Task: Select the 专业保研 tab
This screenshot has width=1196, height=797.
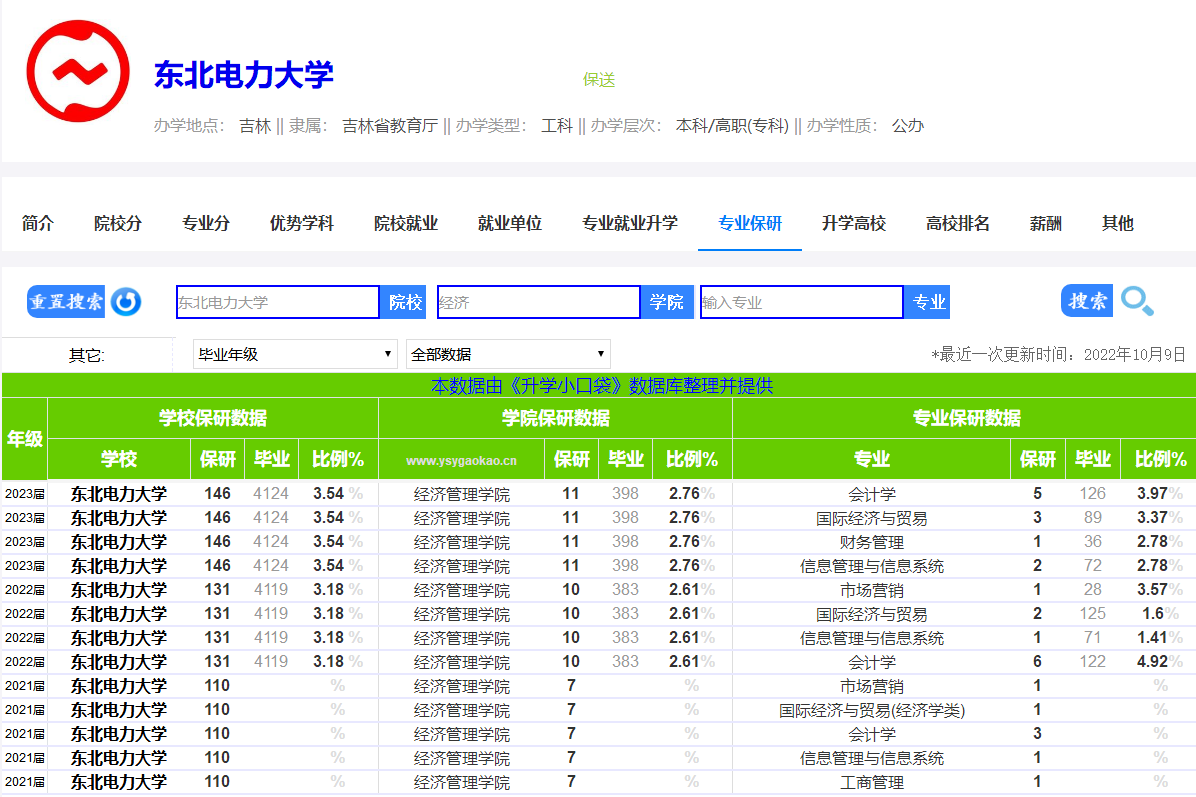Action: [750, 223]
